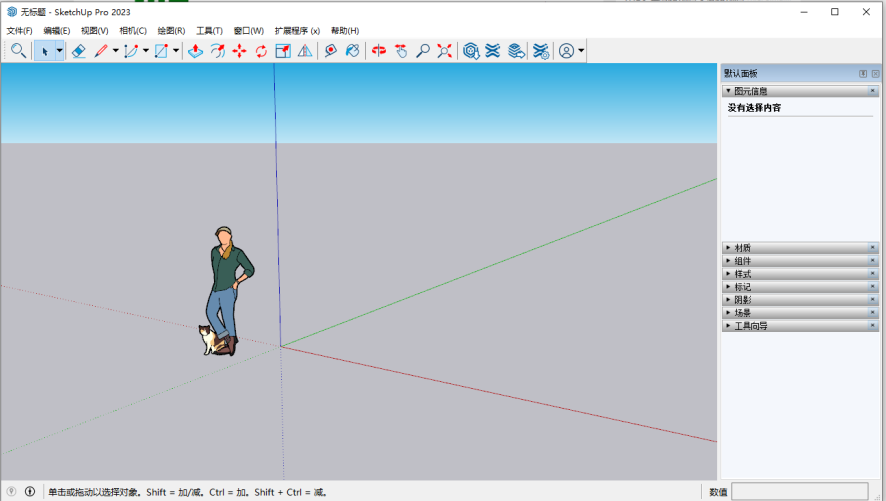This screenshot has height=501, width=886.
Task: Open the Extension Manager icon
Action: click(x=541, y=51)
